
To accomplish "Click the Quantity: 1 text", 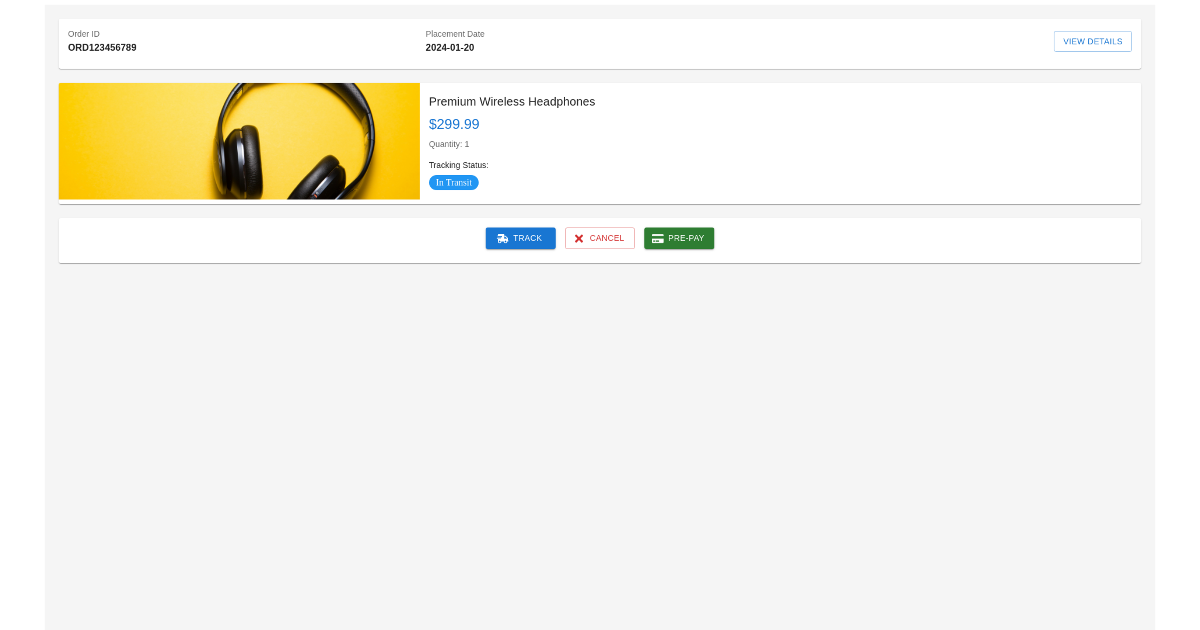I will [449, 144].
